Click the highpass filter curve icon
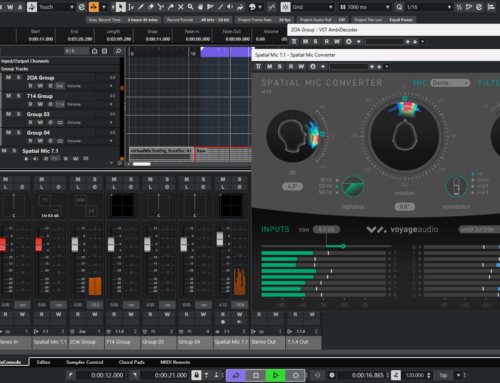The image size is (500, 383). [x=353, y=186]
